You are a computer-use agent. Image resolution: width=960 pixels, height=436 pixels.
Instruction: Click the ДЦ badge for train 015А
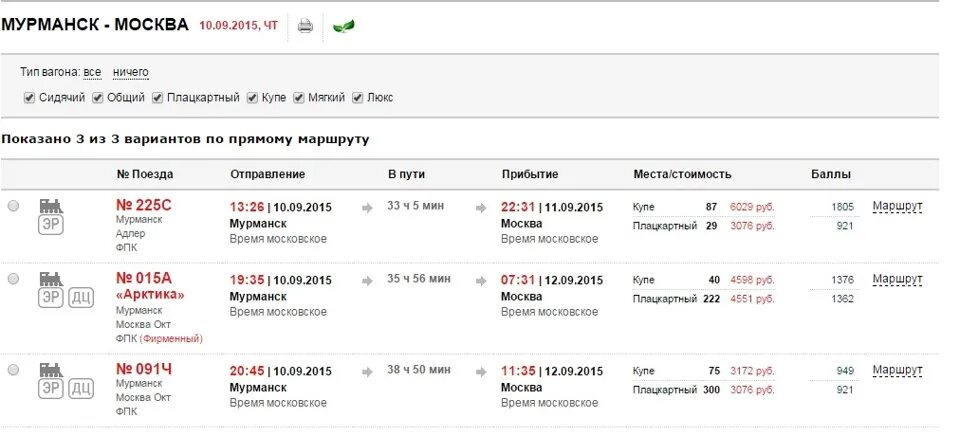pos(81,298)
